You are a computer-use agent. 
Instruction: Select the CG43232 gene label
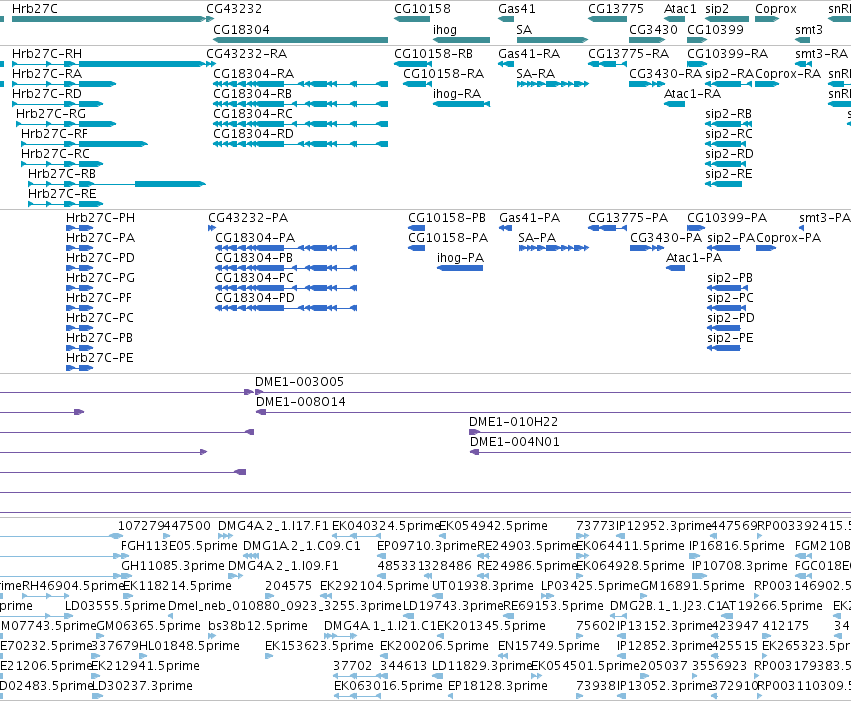[234, 9]
